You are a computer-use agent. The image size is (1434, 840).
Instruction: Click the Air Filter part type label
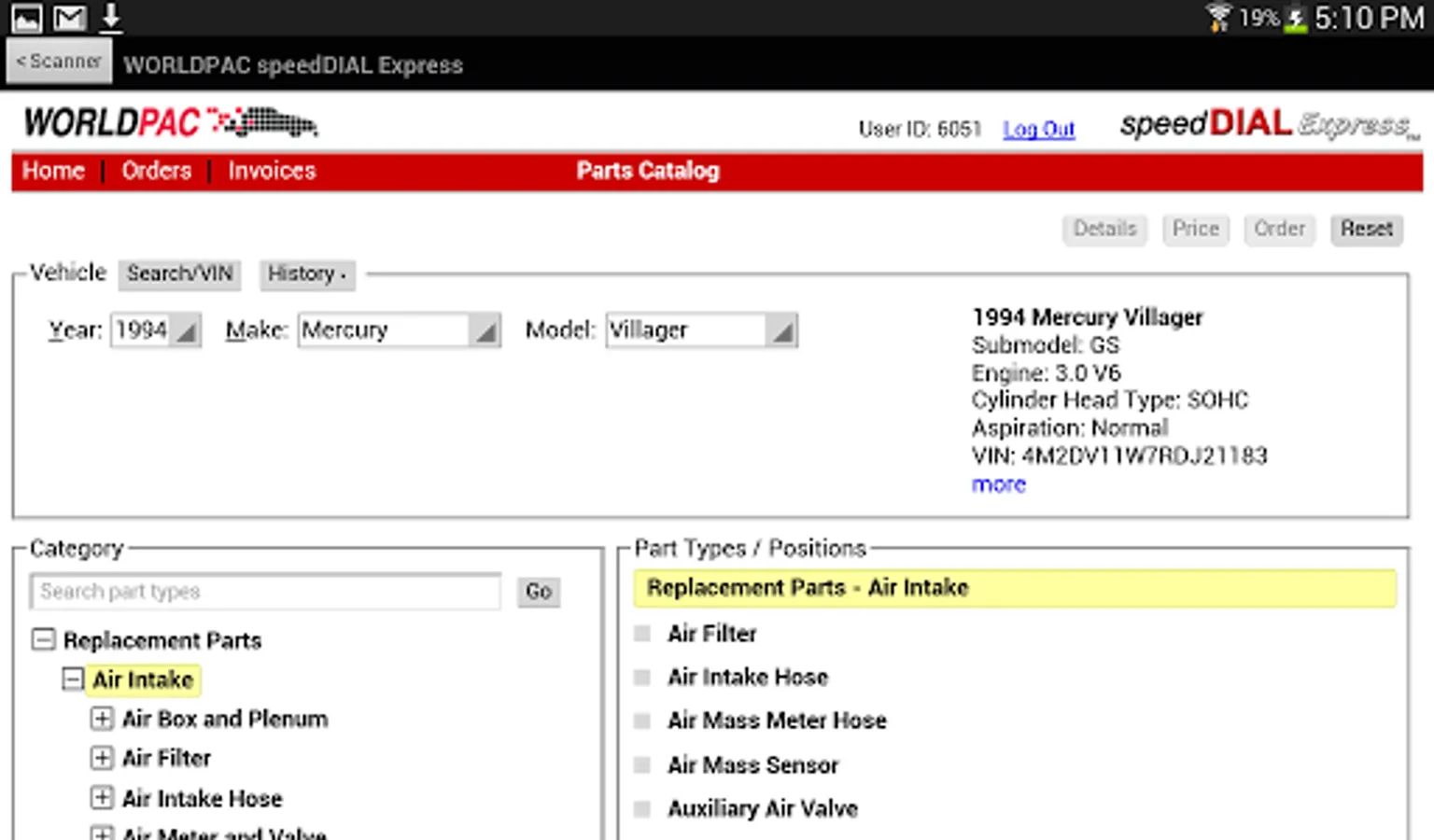click(711, 634)
